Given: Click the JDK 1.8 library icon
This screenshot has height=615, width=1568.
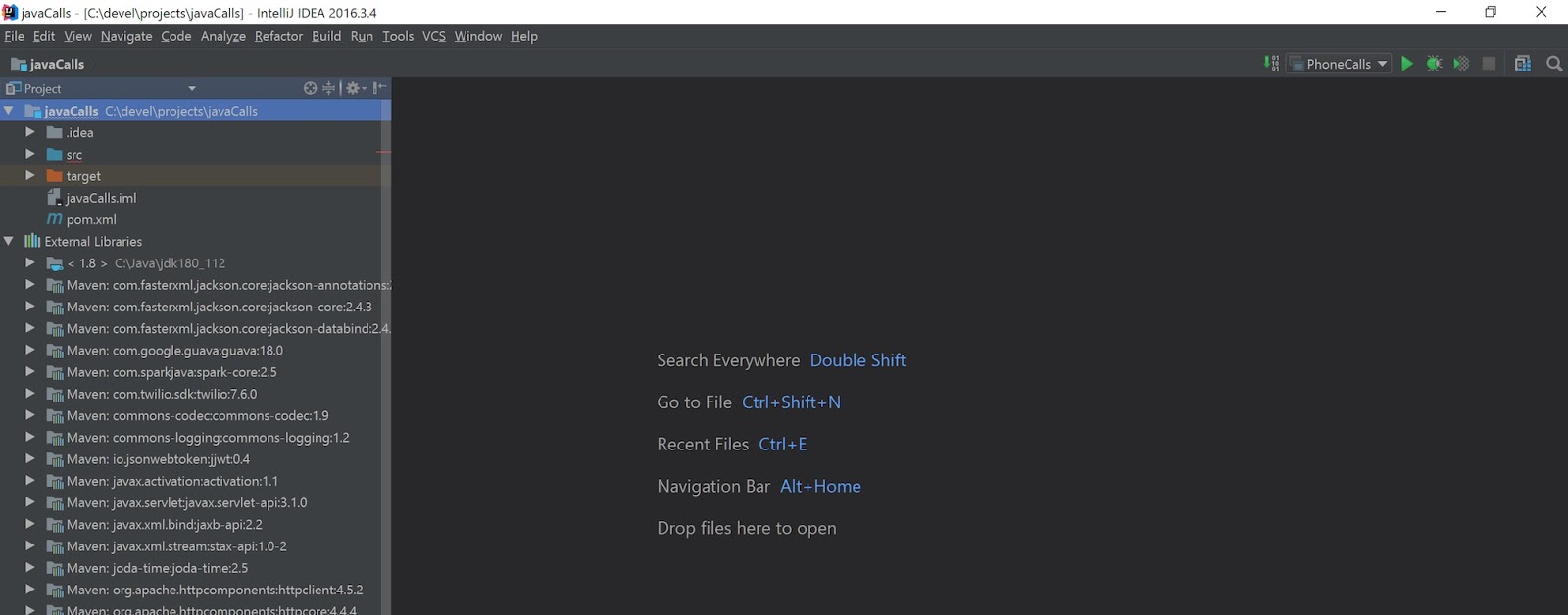Looking at the screenshot, I should (55, 263).
